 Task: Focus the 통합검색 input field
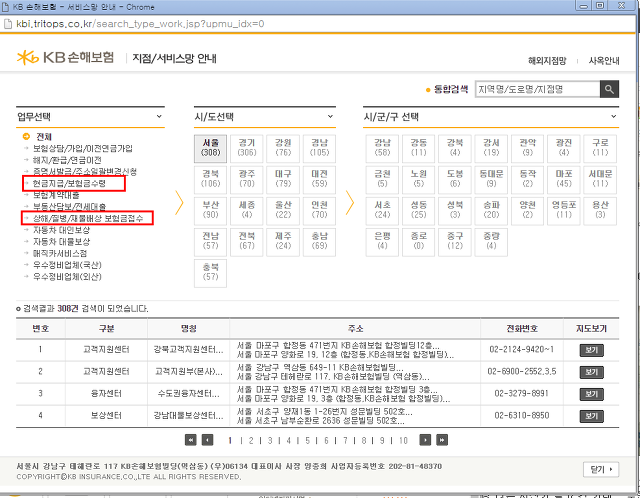[x=537, y=89]
